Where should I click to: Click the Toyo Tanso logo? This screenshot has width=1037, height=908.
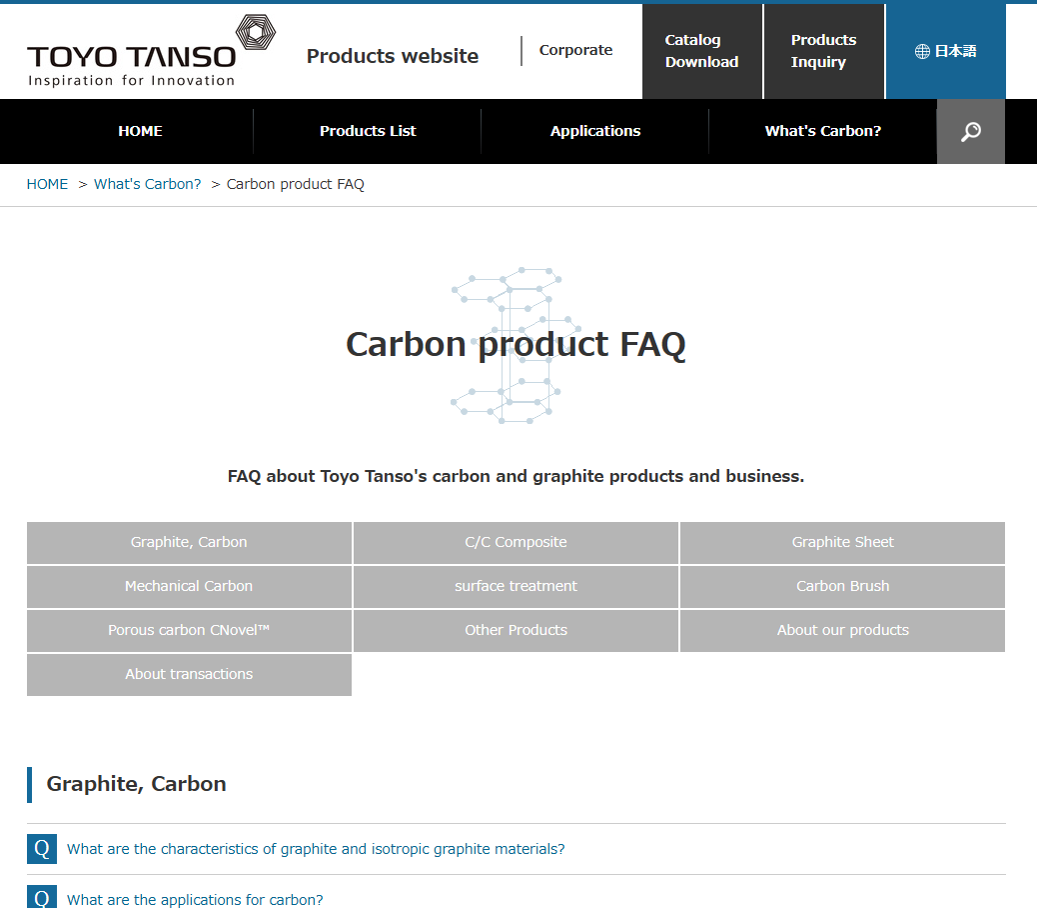(151, 51)
